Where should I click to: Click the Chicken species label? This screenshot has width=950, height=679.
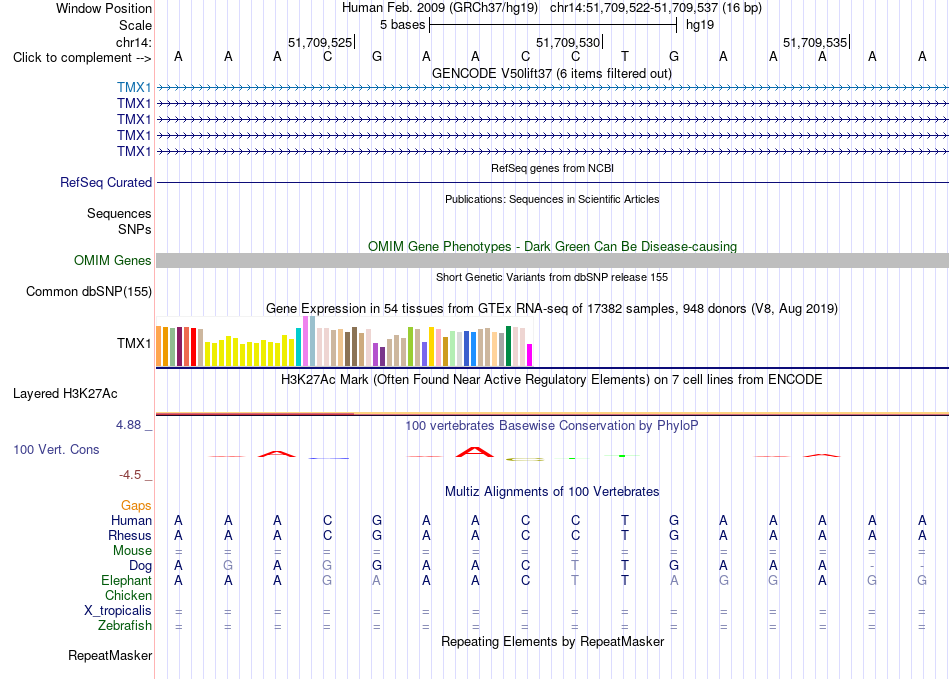pos(128,595)
